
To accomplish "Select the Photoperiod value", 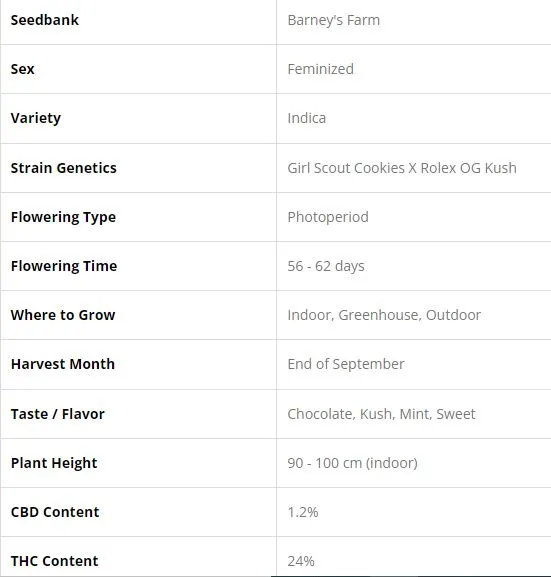I will pyautogui.click(x=328, y=217).
